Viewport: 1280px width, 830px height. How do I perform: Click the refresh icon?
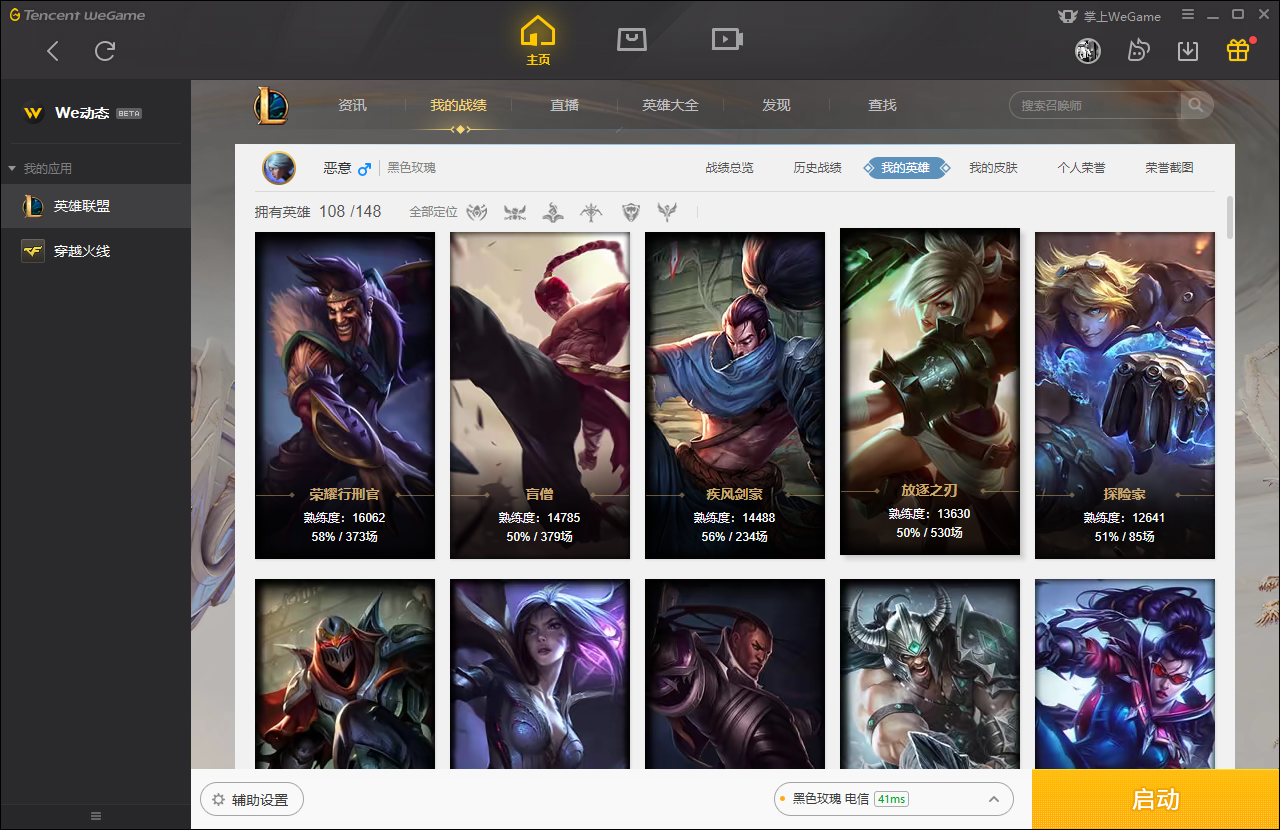coord(105,51)
